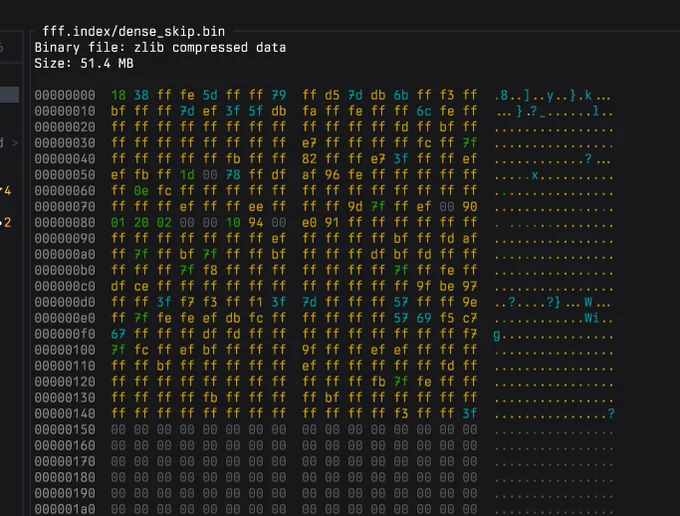Click byte f1 in row 000000d0
The image size is (680, 516).
[256, 302]
